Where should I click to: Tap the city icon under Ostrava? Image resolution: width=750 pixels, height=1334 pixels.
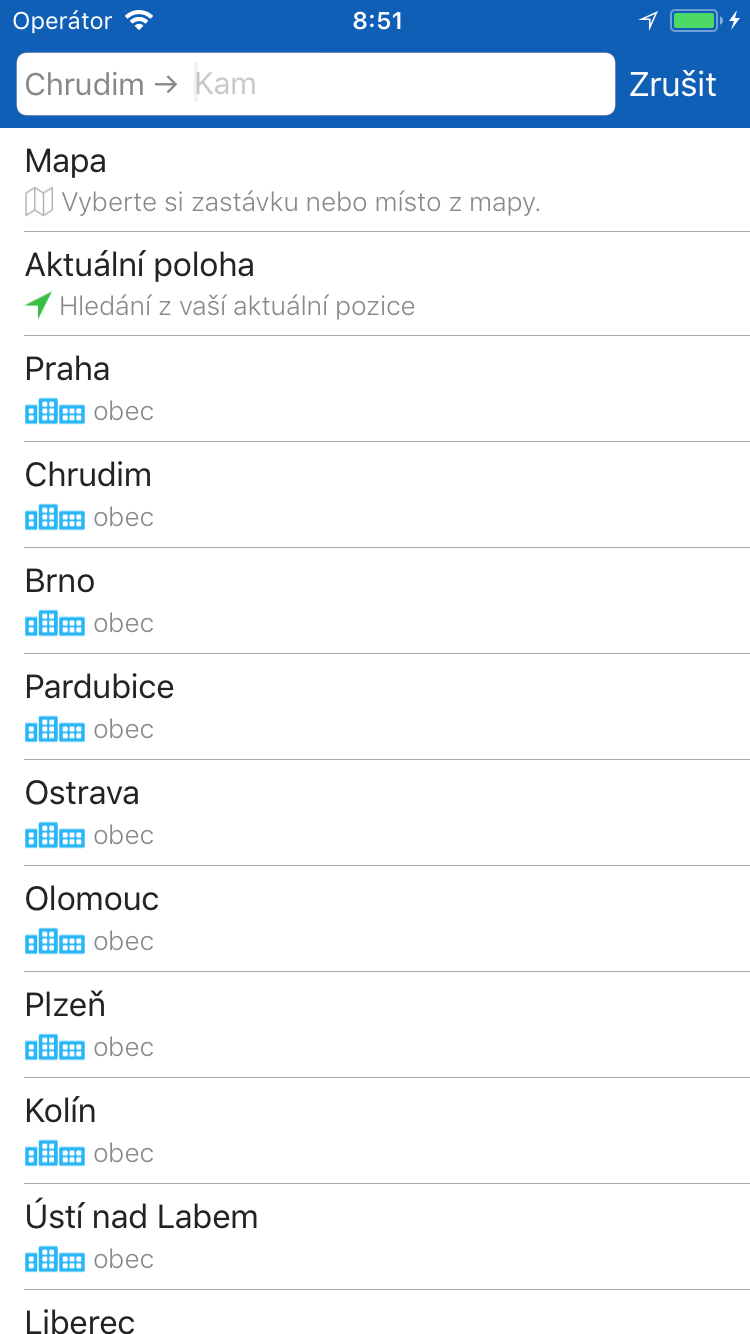pos(55,836)
